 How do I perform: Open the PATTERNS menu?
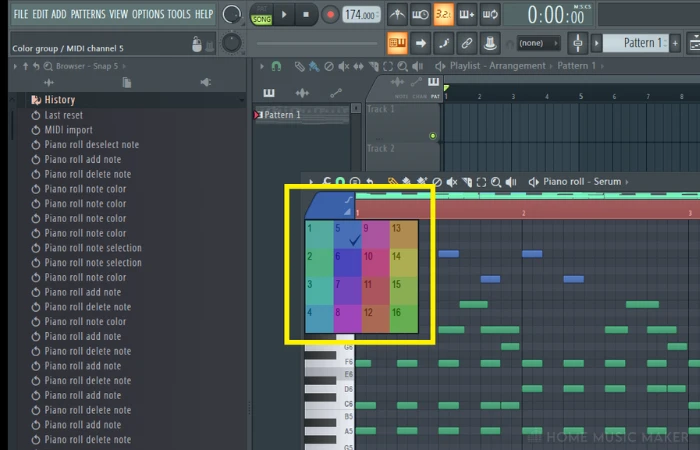88,14
